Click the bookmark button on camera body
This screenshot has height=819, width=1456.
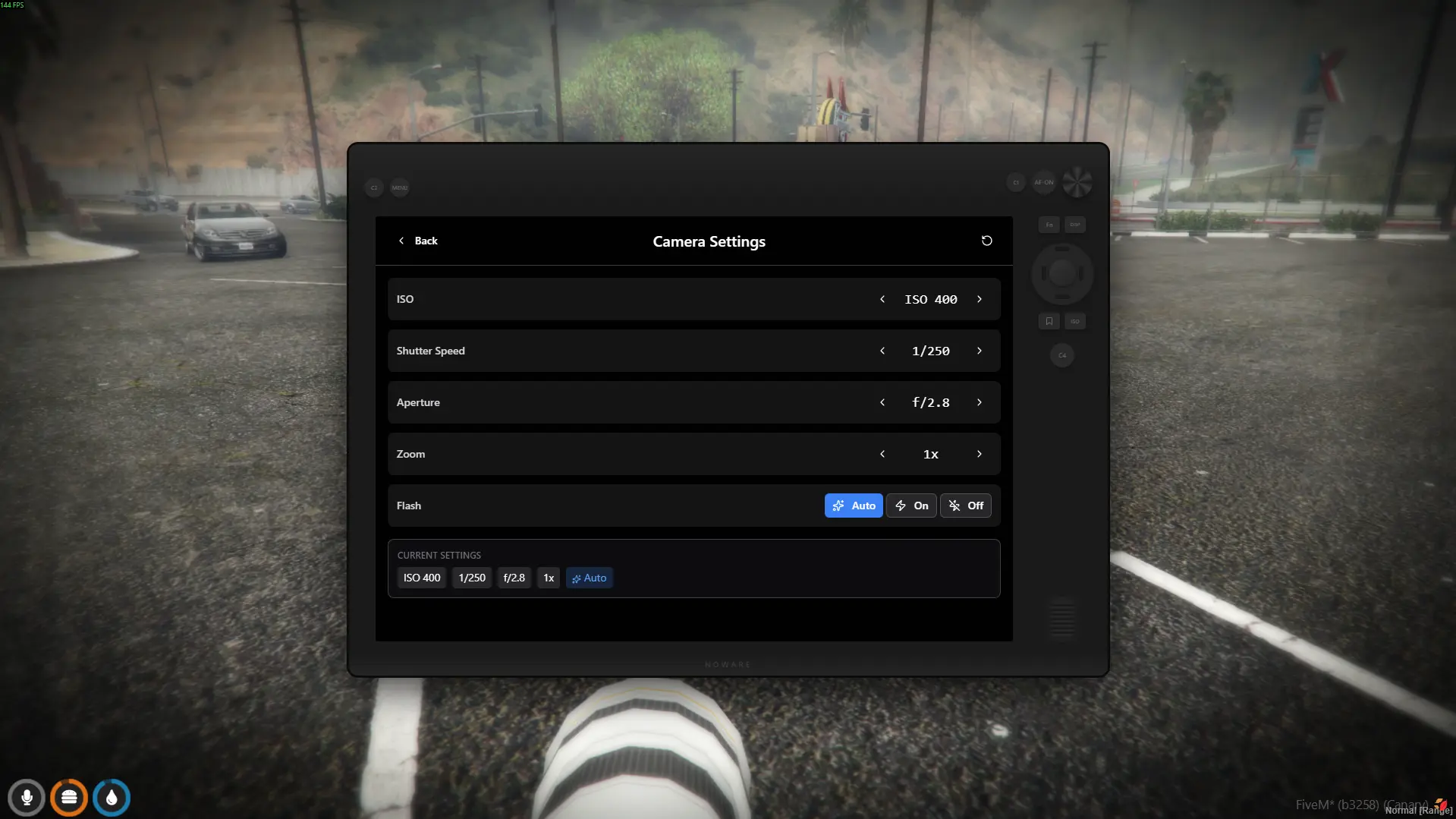tap(1049, 321)
